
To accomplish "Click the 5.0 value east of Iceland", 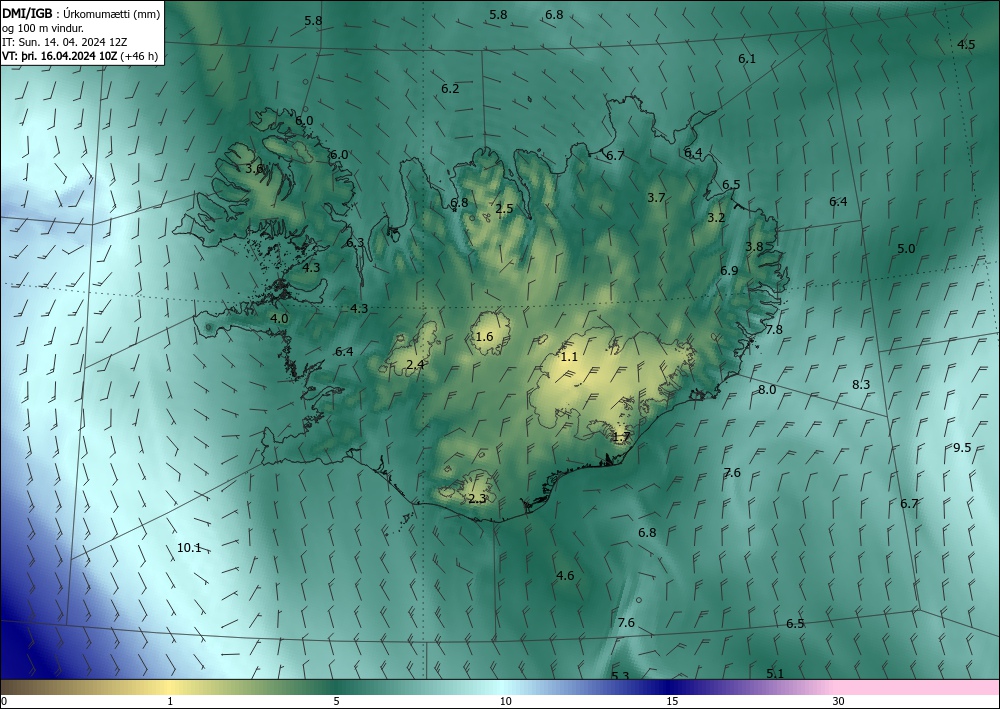I will pos(906,249).
